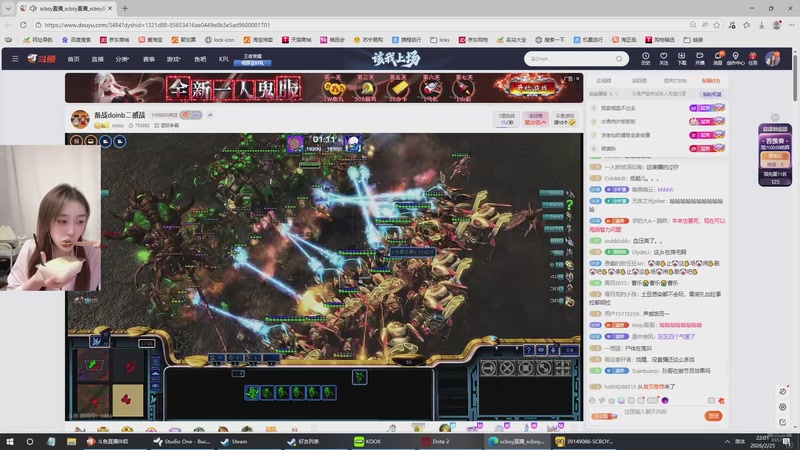Open the lock-icon bookmark

coord(219,40)
